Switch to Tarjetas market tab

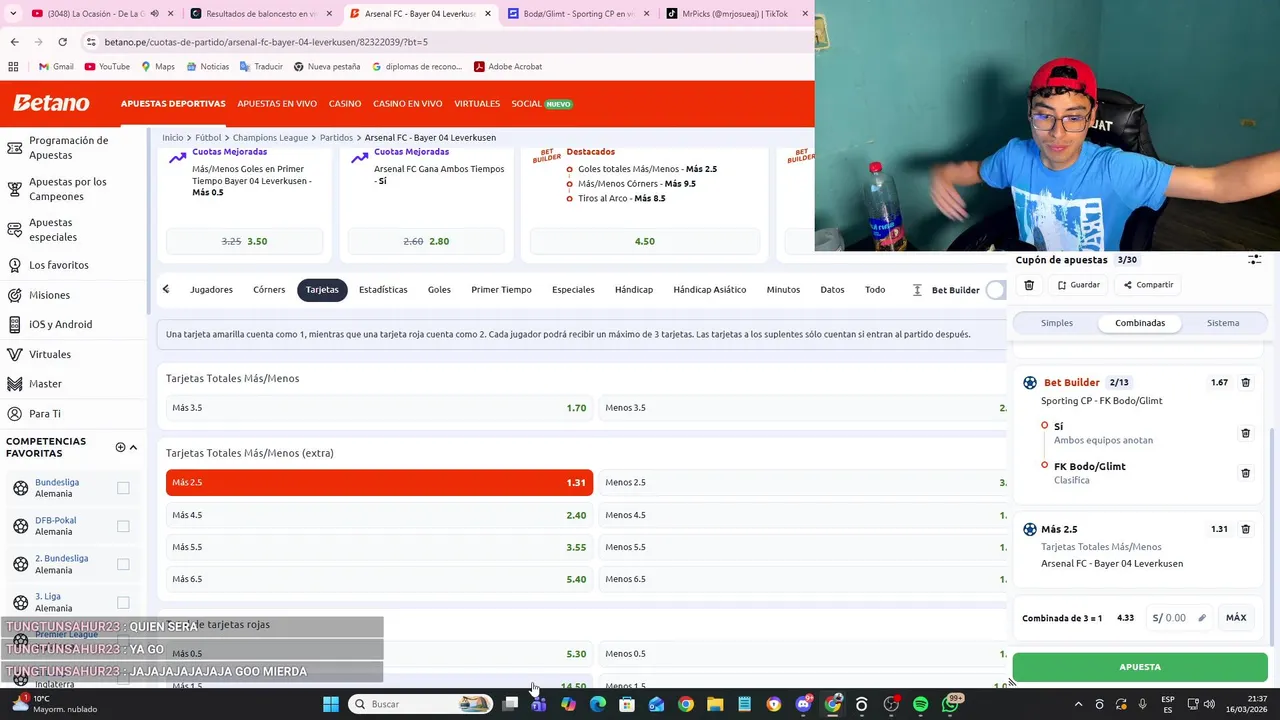(322, 290)
